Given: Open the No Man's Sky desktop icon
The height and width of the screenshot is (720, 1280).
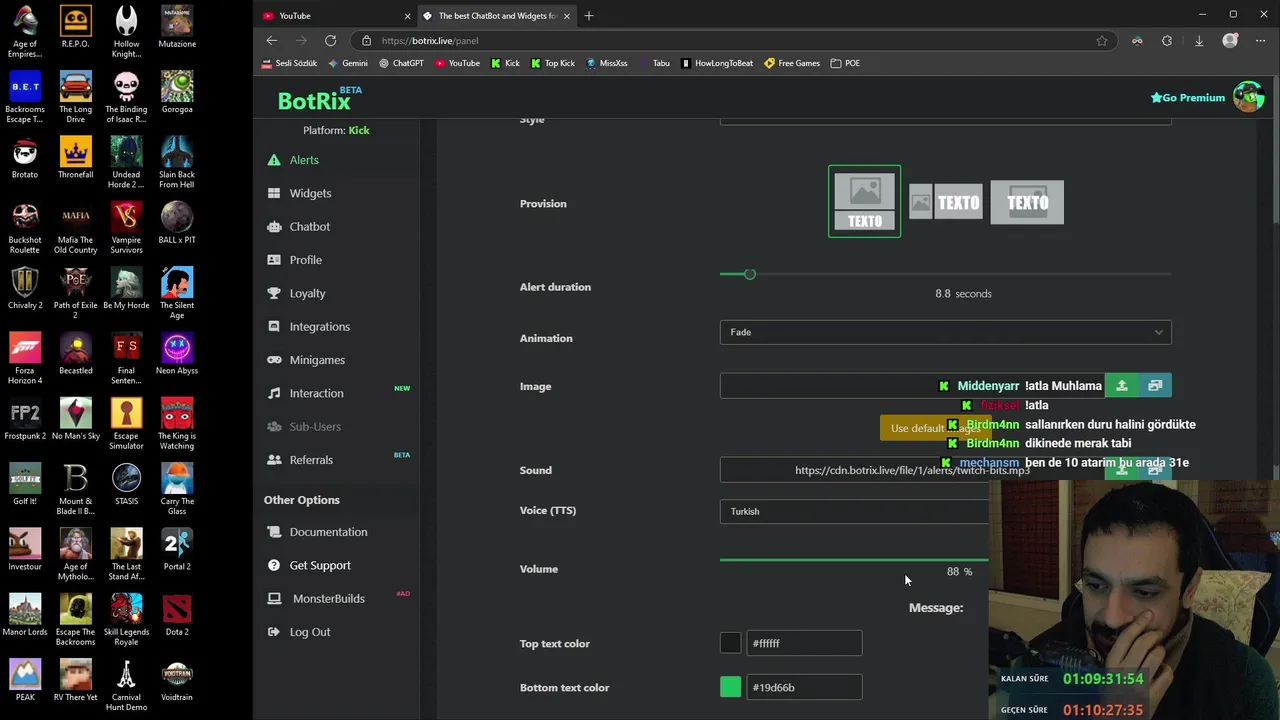Looking at the screenshot, I should click(76, 419).
